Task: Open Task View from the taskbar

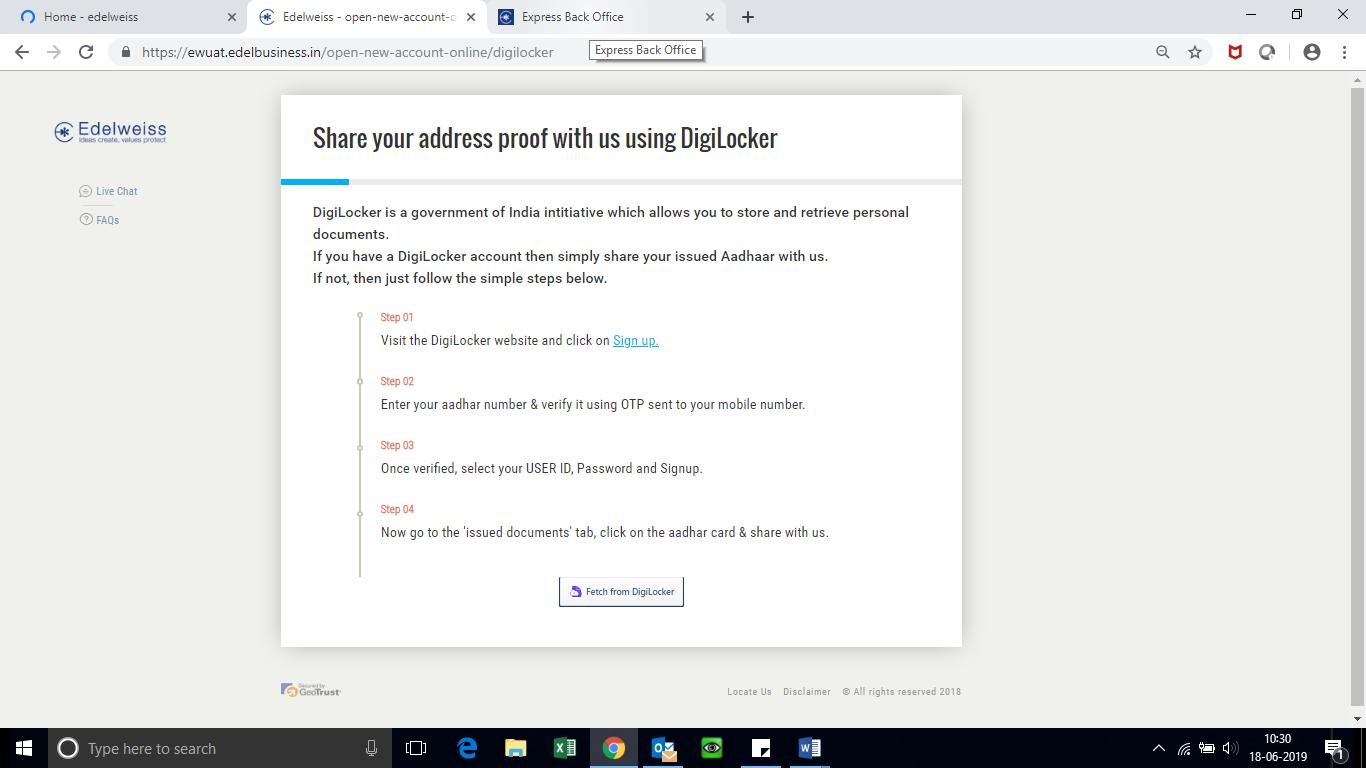Action: point(416,748)
